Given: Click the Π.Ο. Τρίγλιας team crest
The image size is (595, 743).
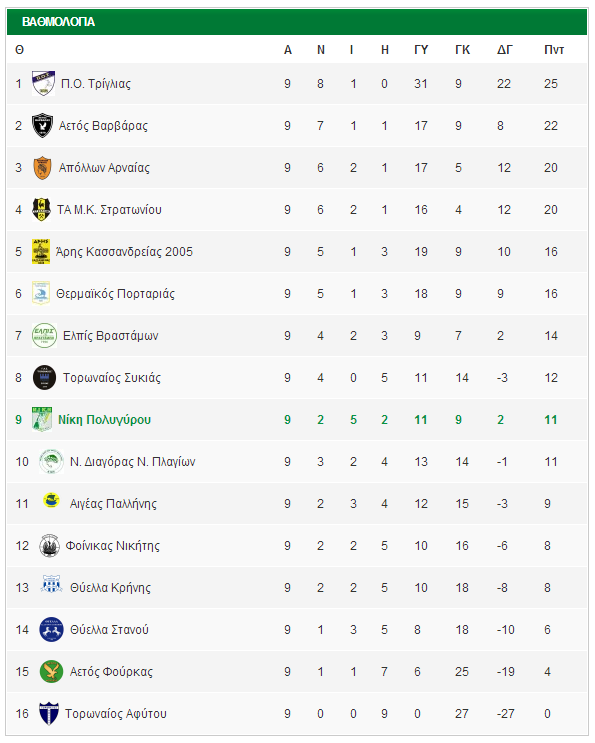Looking at the screenshot, I should 43,83.
